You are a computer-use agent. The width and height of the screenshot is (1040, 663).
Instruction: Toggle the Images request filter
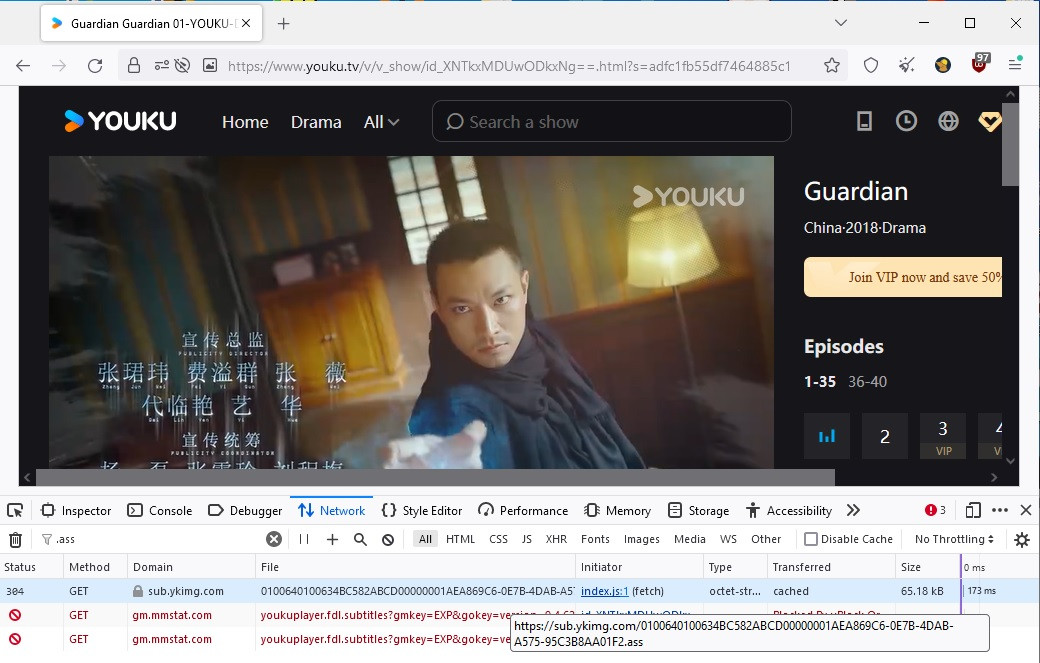coord(641,539)
